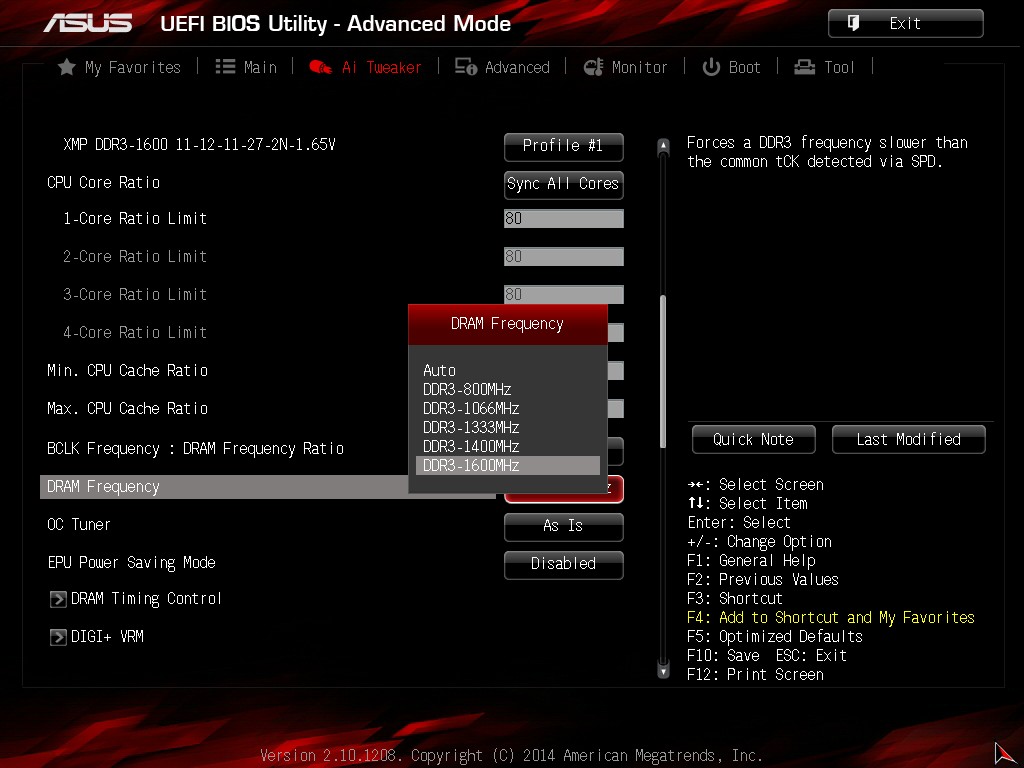Pick DDR3-1600MHz option in popup
1024x768 pixels.
point(470,465)
